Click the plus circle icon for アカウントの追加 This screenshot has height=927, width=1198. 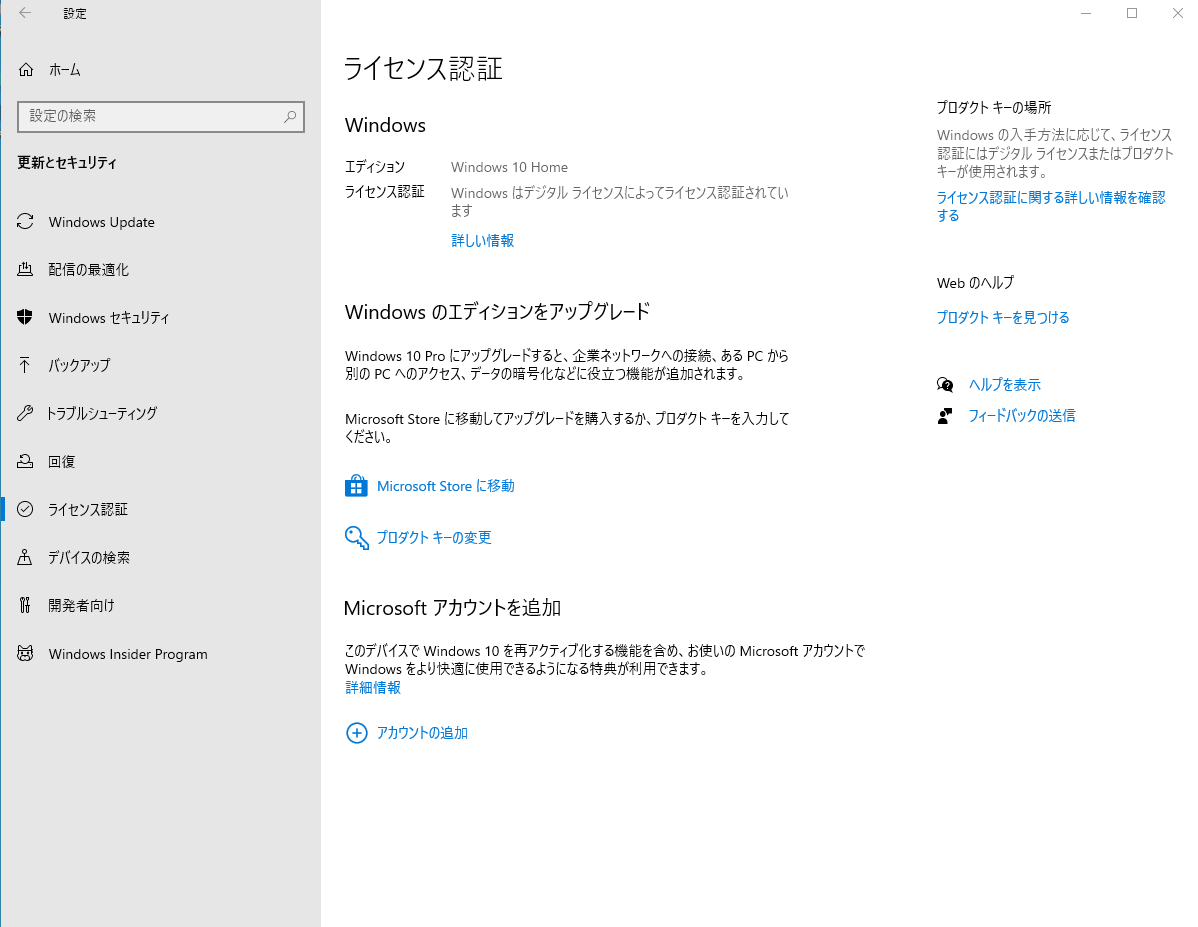pyautogui.click(x=356, y=733)
